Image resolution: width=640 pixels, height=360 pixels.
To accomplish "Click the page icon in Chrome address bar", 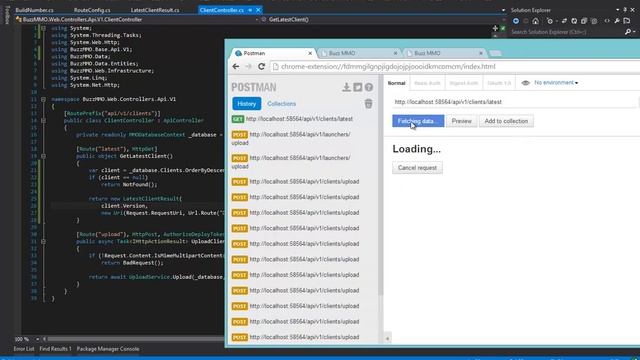I will click(276, 67).
